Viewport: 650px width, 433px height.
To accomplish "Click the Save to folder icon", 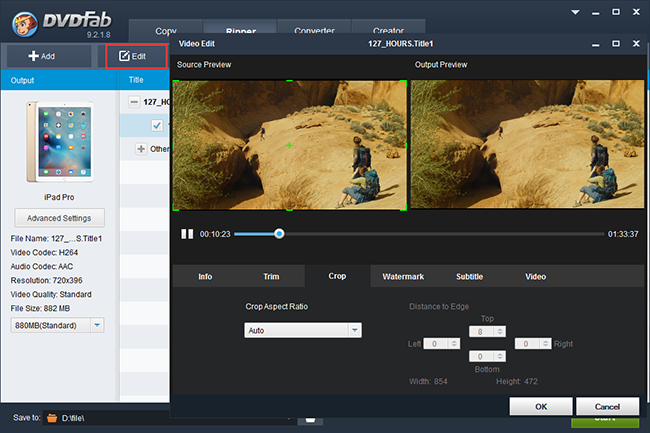I will (52, 418).
